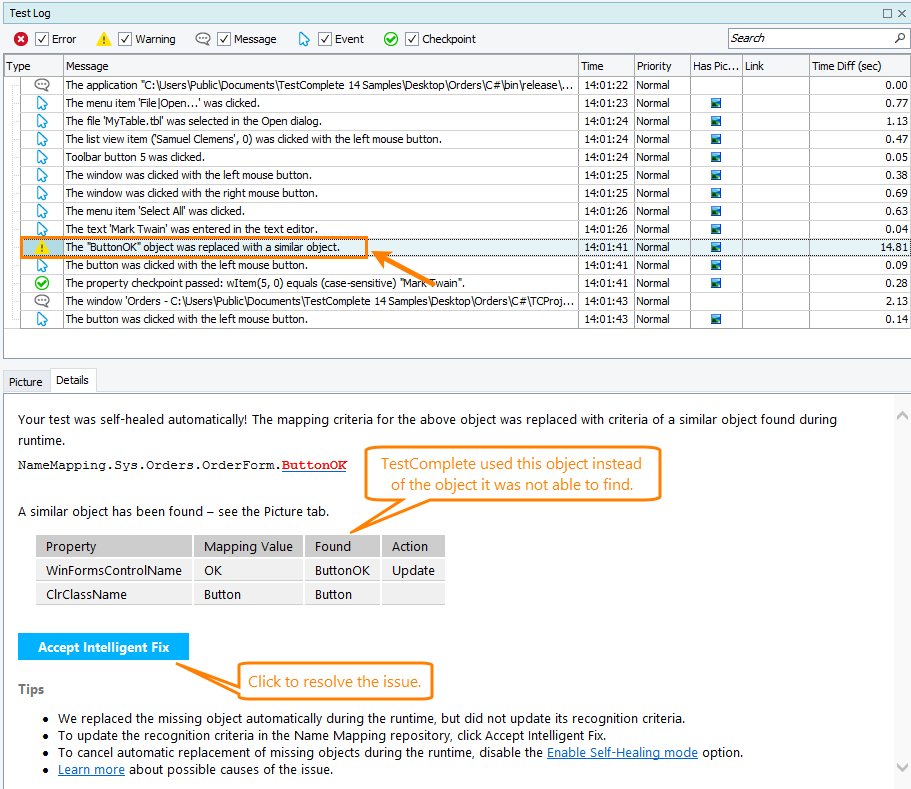Switch to the Picture tab
This screenshot has height=789, width=911.
pyautogui.click(x=25, y=381)
